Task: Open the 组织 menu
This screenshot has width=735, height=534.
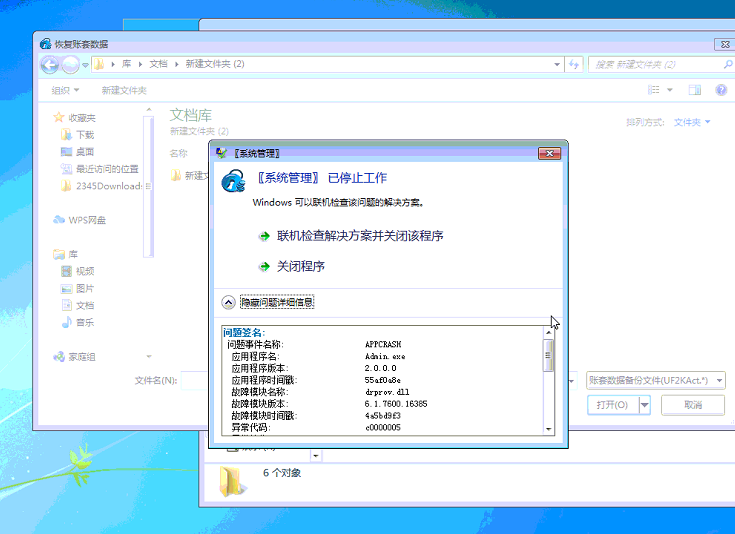Action: pos(65,90)
